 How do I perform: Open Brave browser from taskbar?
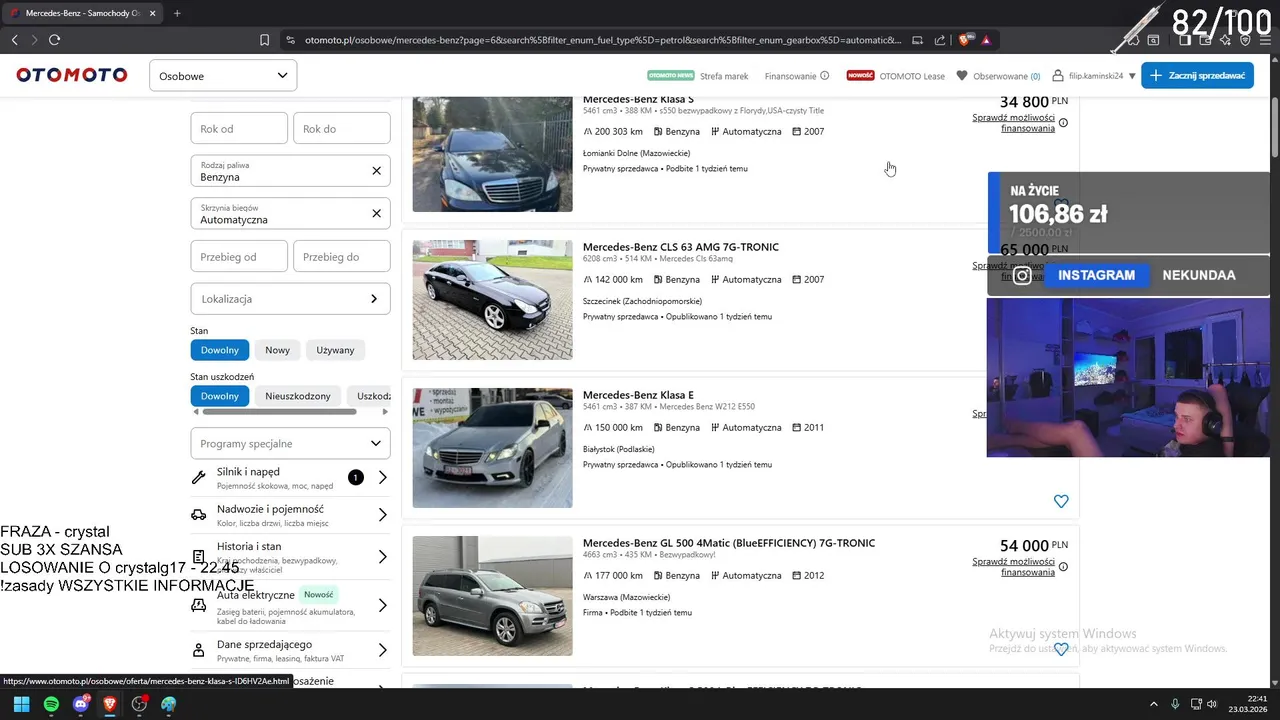click(110, 704)
